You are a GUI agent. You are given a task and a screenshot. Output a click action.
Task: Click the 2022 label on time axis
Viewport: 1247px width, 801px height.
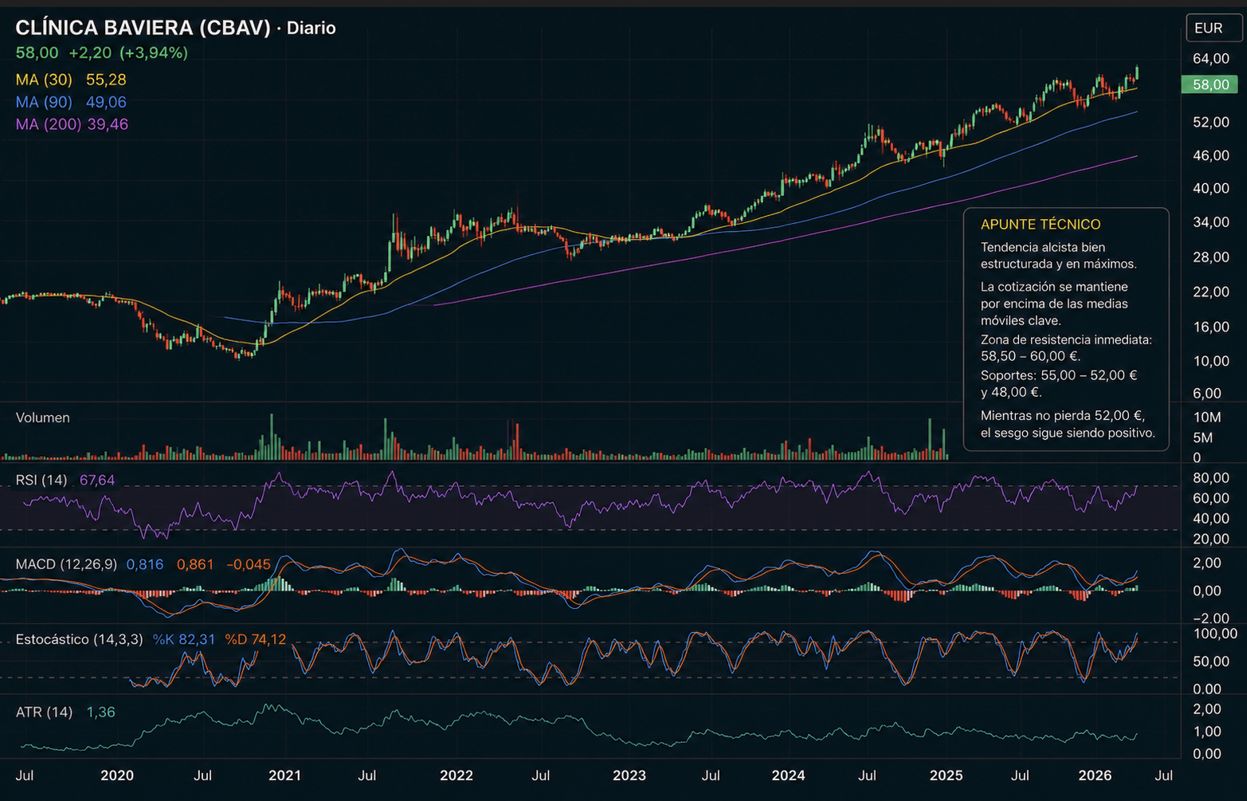tap(457, 775)
